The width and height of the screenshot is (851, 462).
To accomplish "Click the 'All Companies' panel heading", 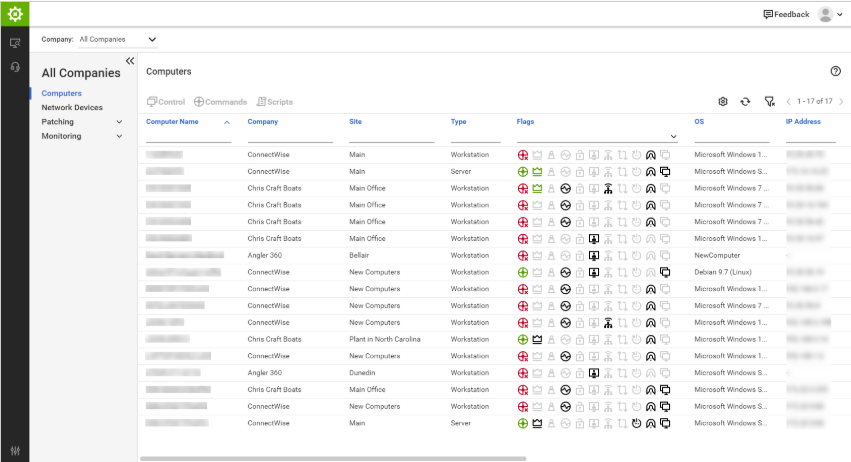I will pos(81,73).
